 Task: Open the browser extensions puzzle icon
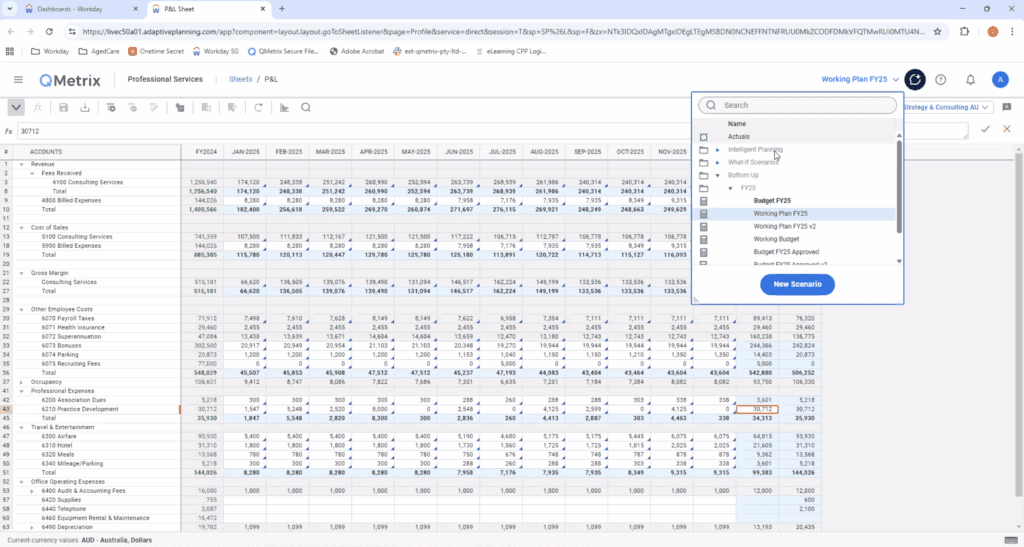(x=965, y=31)
